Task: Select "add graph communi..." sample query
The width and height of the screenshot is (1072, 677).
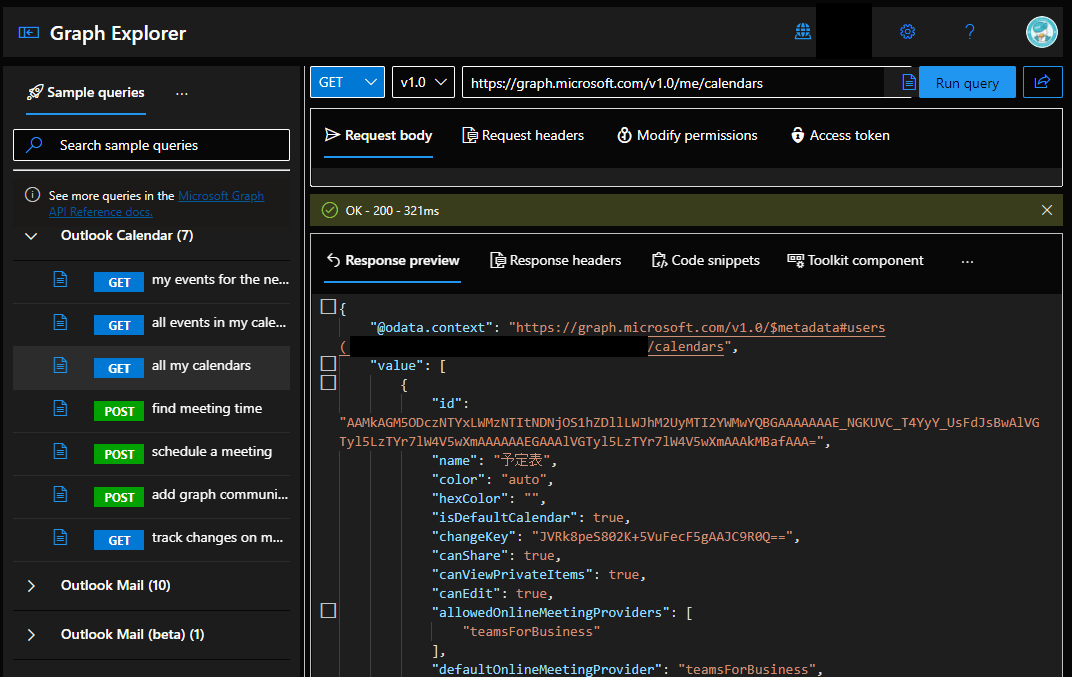Action: [220, 495]
